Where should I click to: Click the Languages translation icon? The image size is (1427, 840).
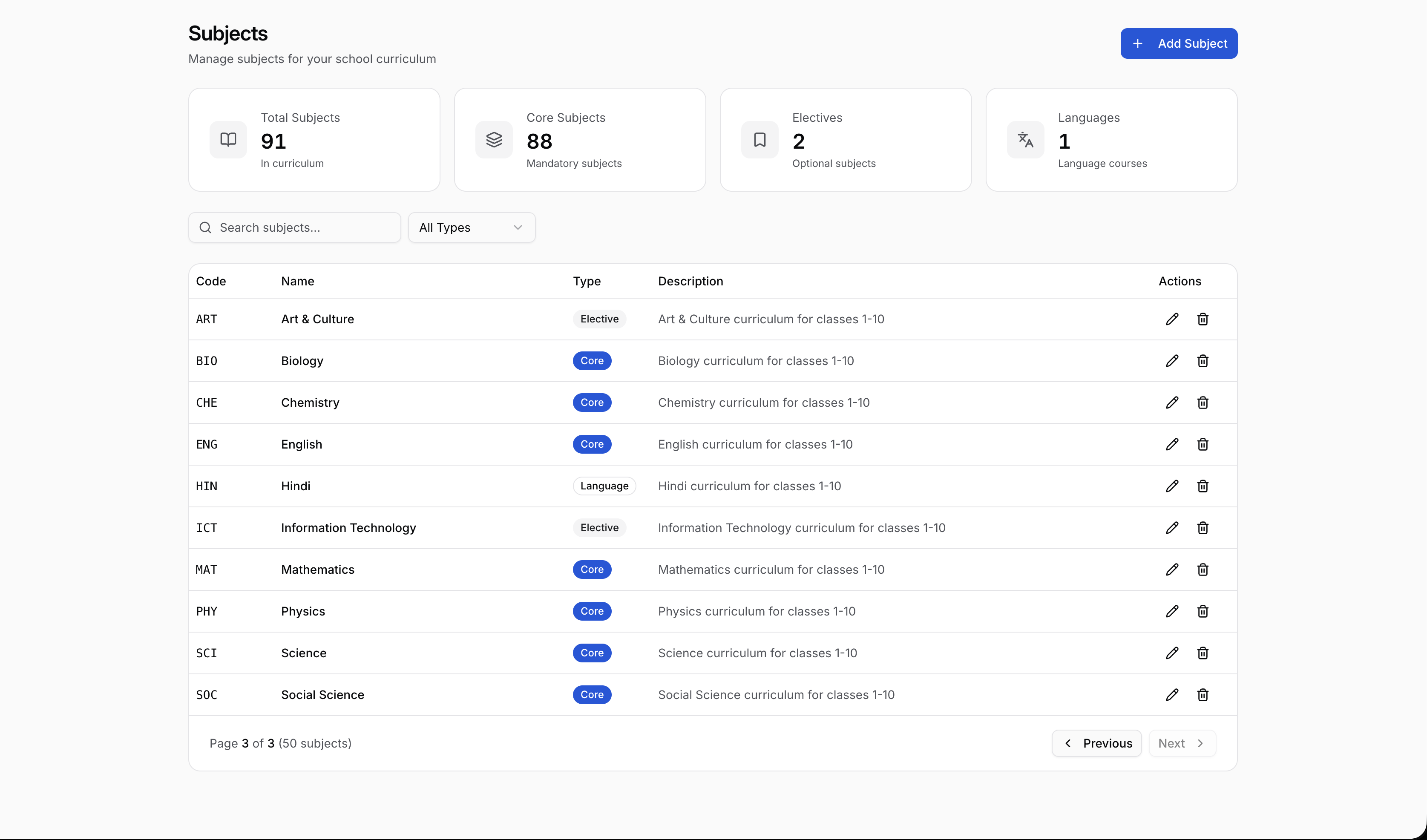point(1024,139)
